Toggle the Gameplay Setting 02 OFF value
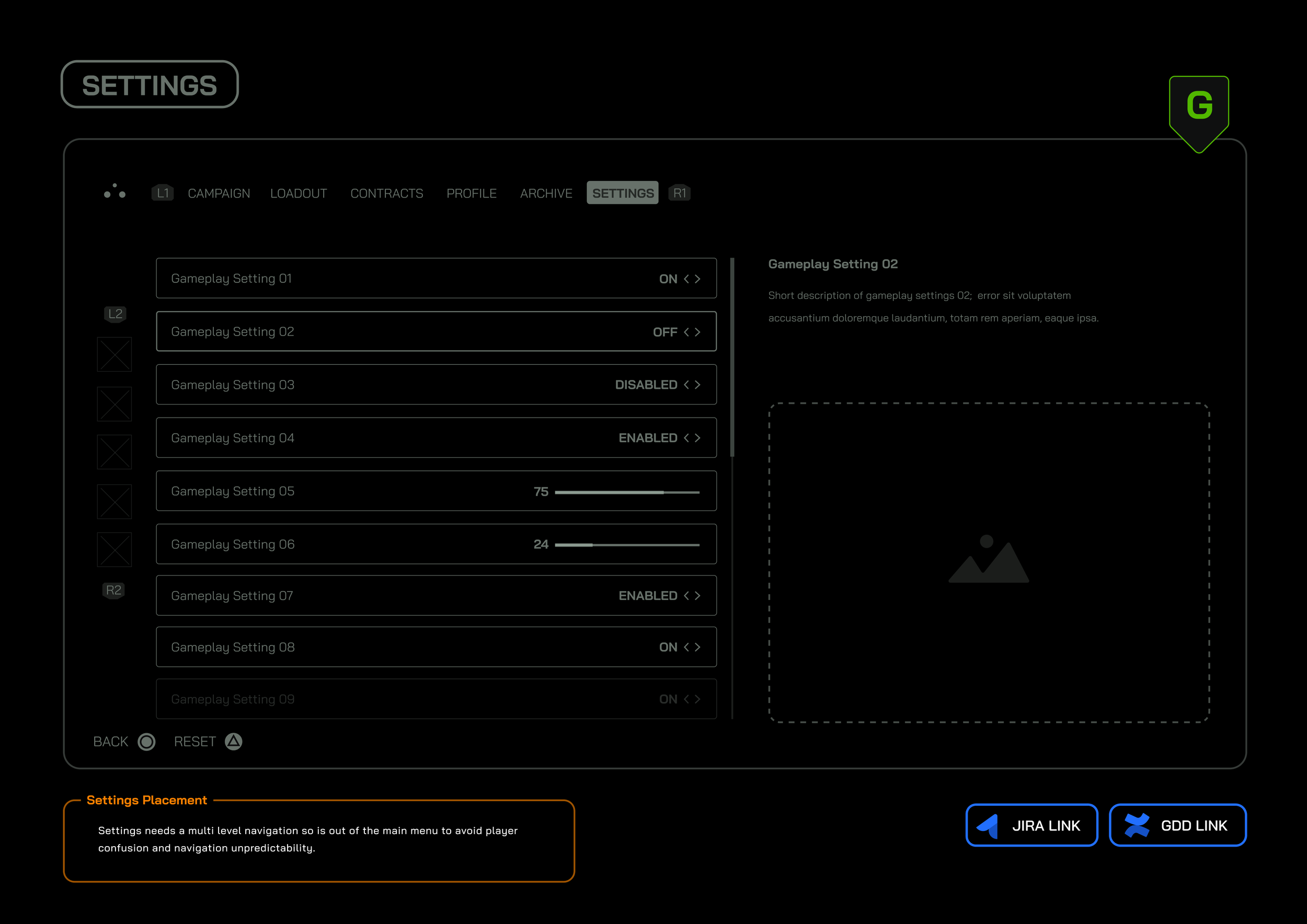Screen dimensions: 1307x924 point(664,332)
